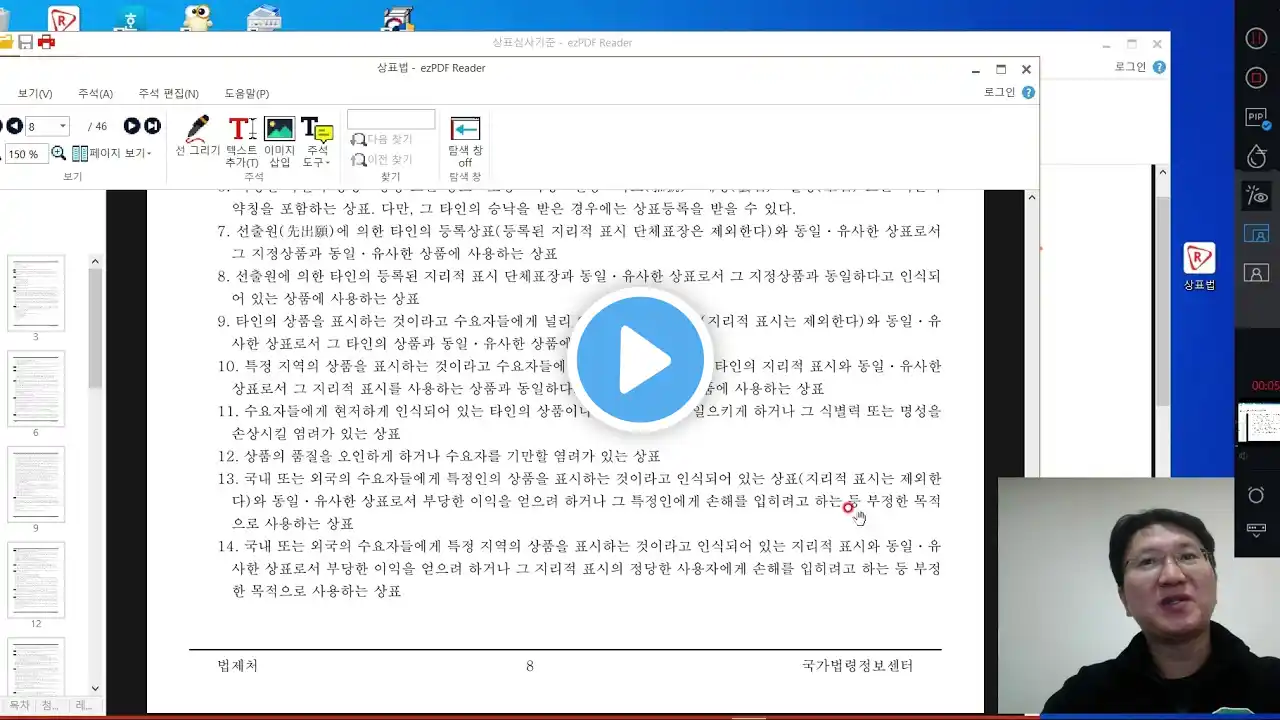Select the page 12 thumbnail
This screenshot has height=720, width=1280.
coord(36,580)
